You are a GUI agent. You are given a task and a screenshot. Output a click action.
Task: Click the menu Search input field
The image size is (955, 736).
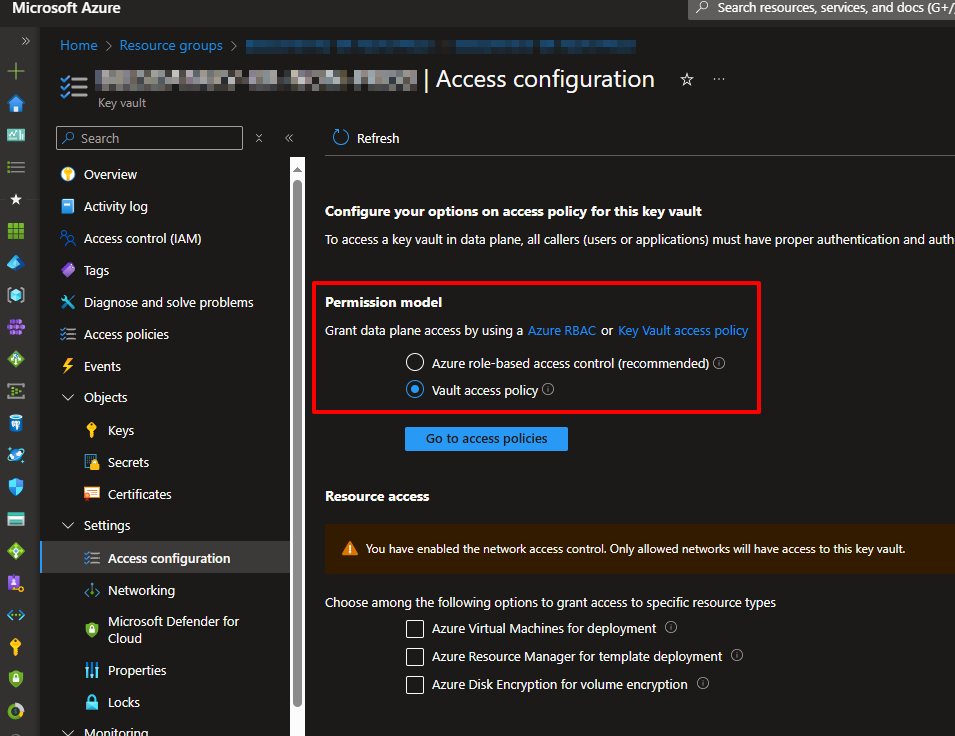pyautogui.click(x=149, y=138)
